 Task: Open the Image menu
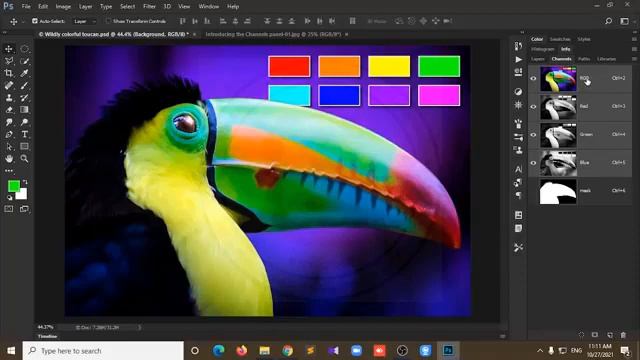63,7
